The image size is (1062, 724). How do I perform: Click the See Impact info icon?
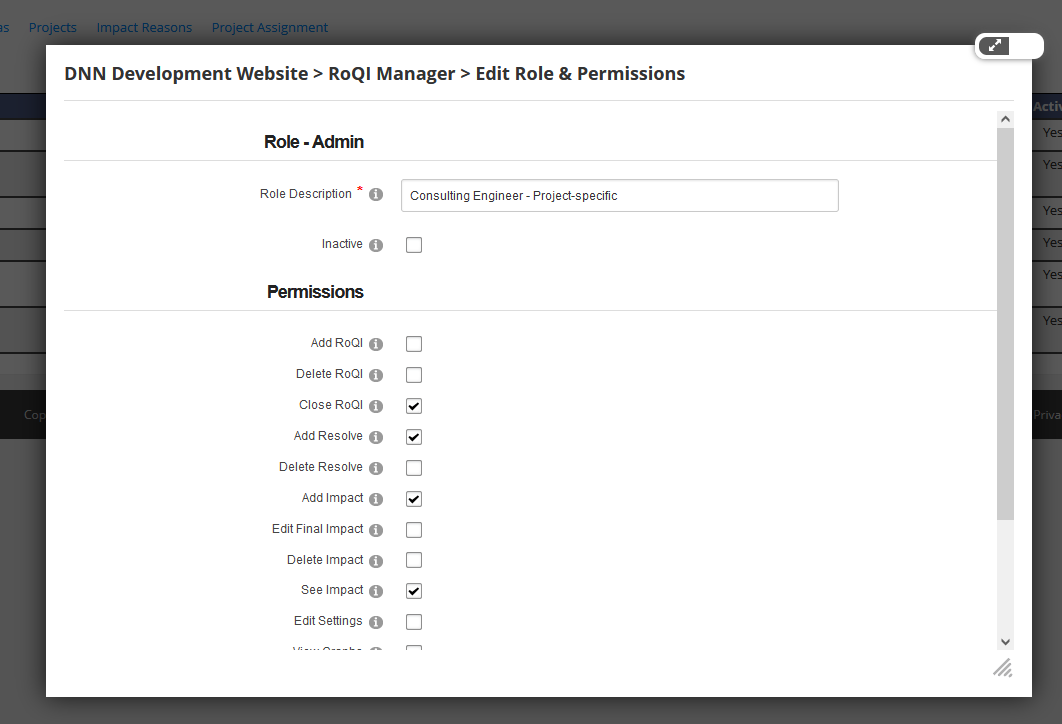(376, 591)
